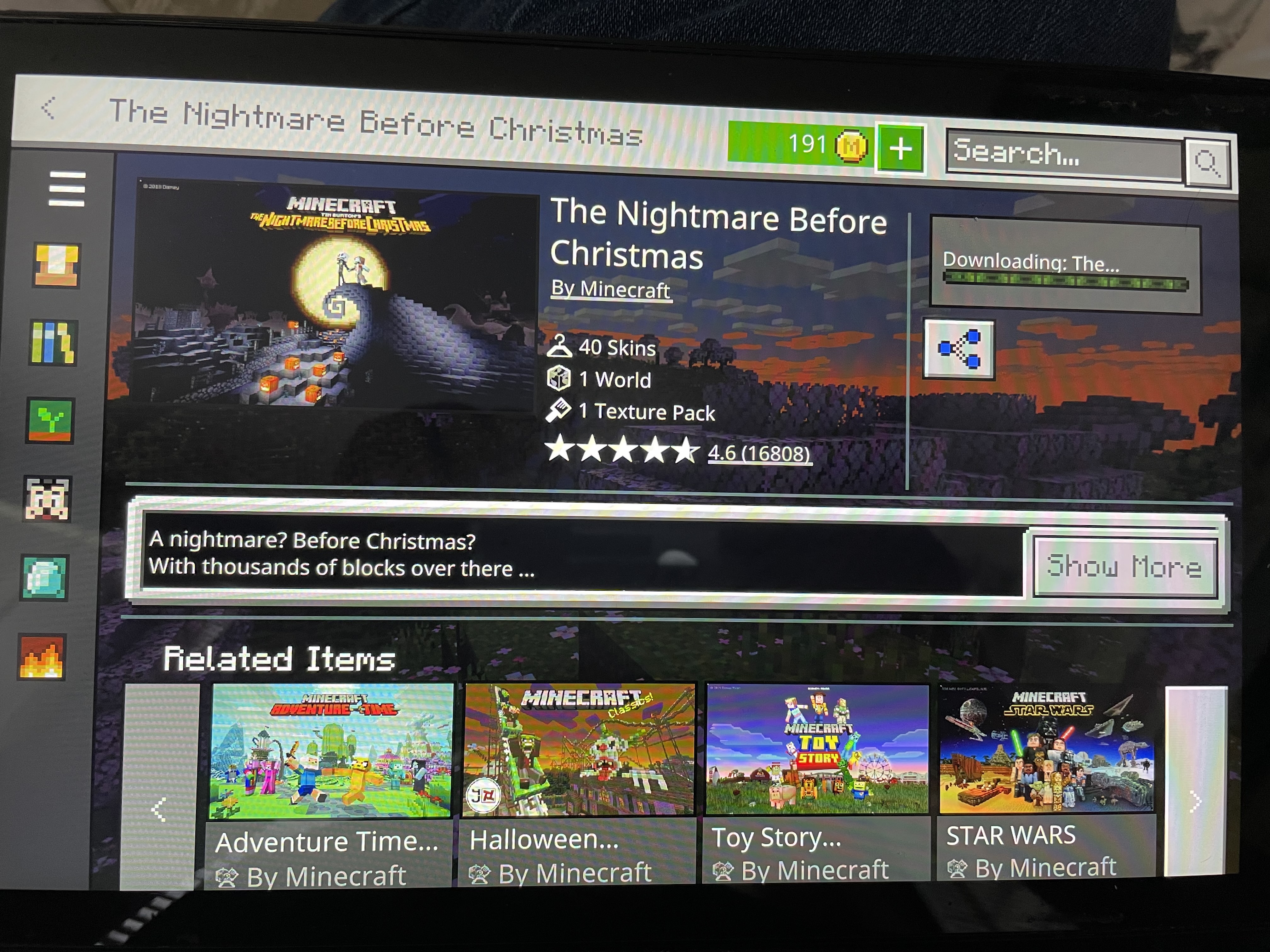The height and width of the screenshot is (952, 1270).
Task: Open the By Minecraft creator link
Action: point(610,289)
